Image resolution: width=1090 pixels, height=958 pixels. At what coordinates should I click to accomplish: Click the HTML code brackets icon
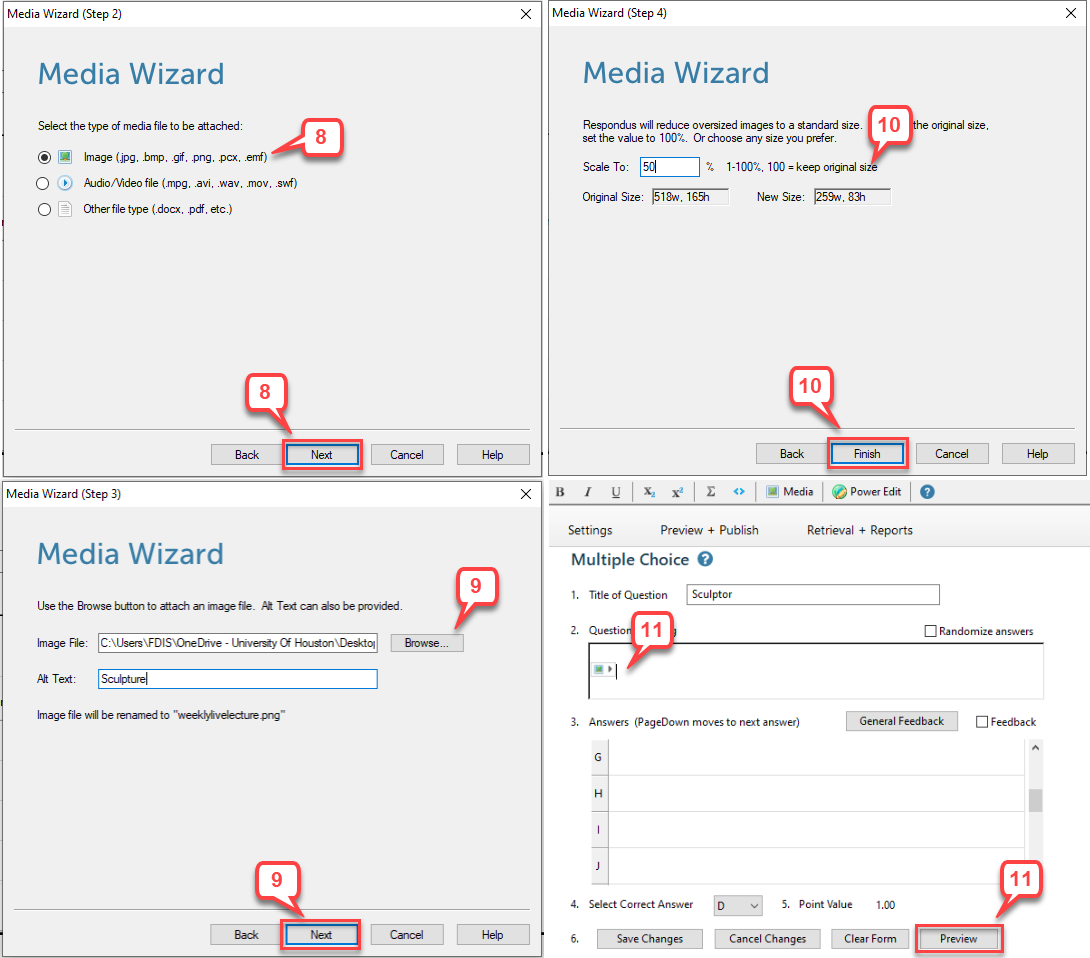click(x=739, y=492)
